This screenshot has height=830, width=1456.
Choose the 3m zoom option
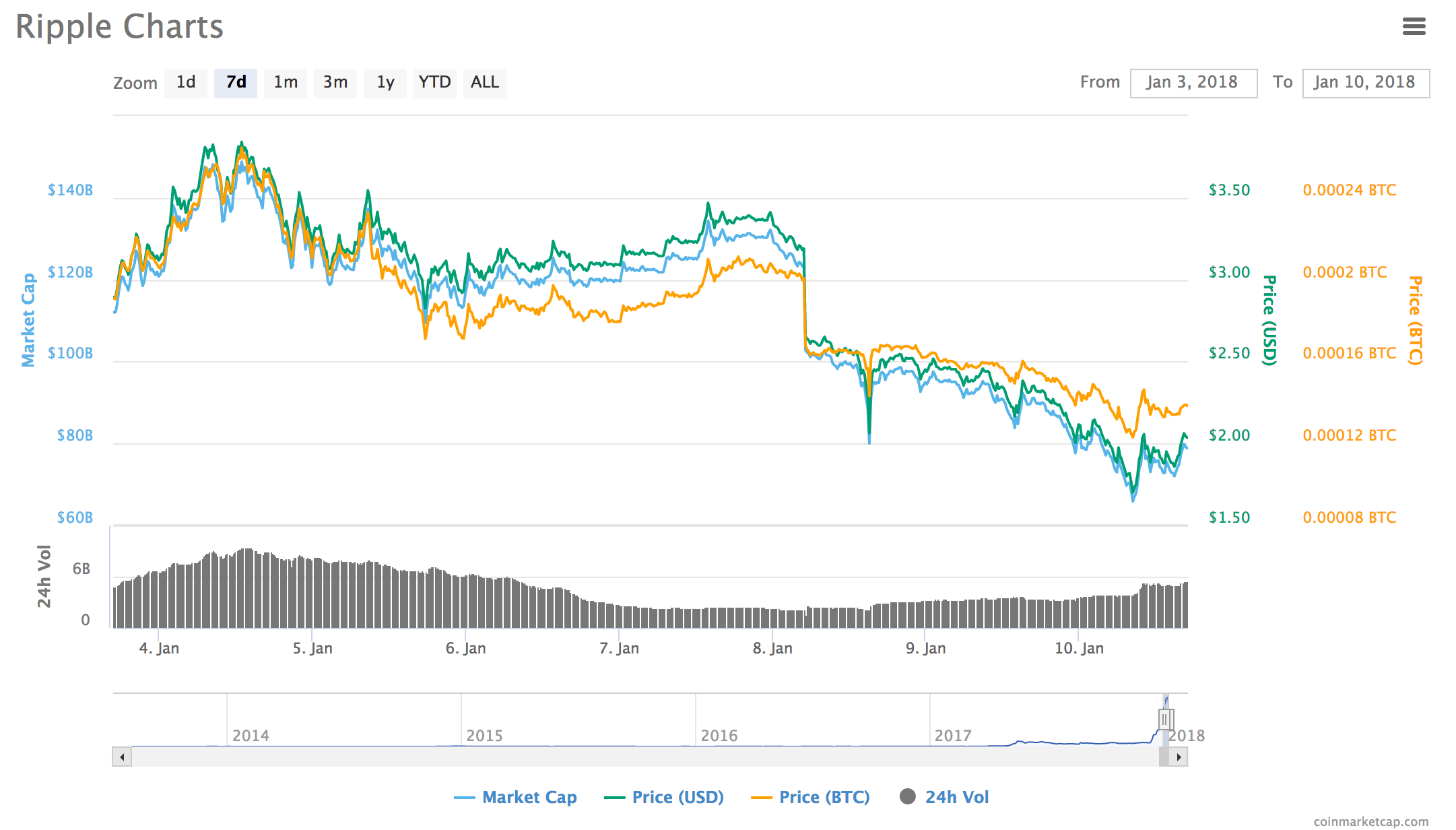335,83
